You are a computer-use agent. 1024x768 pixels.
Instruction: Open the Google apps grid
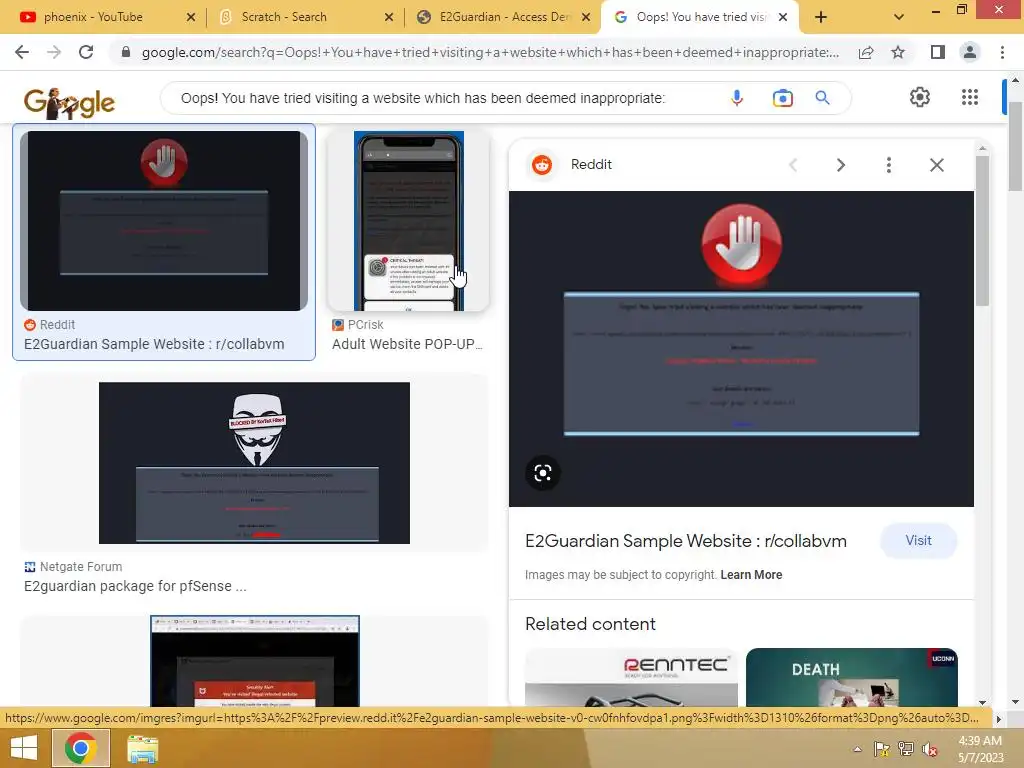pos(970,97)
